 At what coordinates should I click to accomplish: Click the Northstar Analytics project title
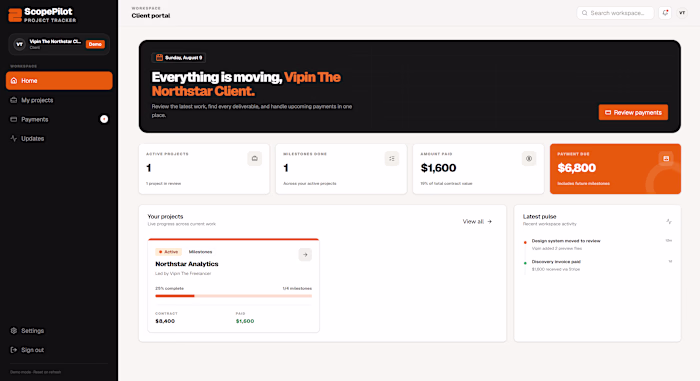pos(187,264)
